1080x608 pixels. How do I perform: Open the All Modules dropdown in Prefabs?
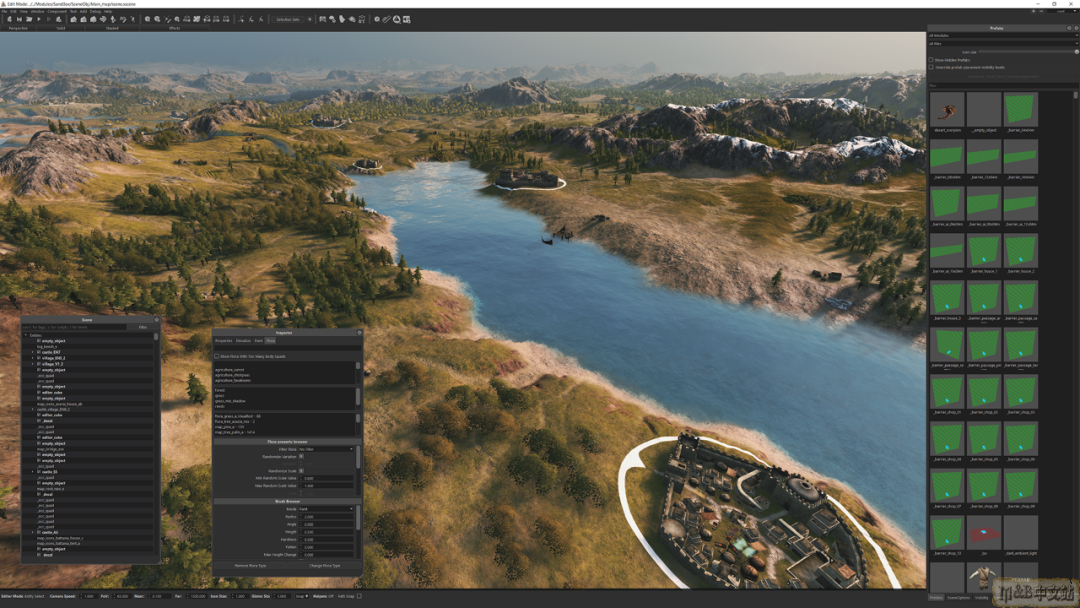click(1002, 35)
